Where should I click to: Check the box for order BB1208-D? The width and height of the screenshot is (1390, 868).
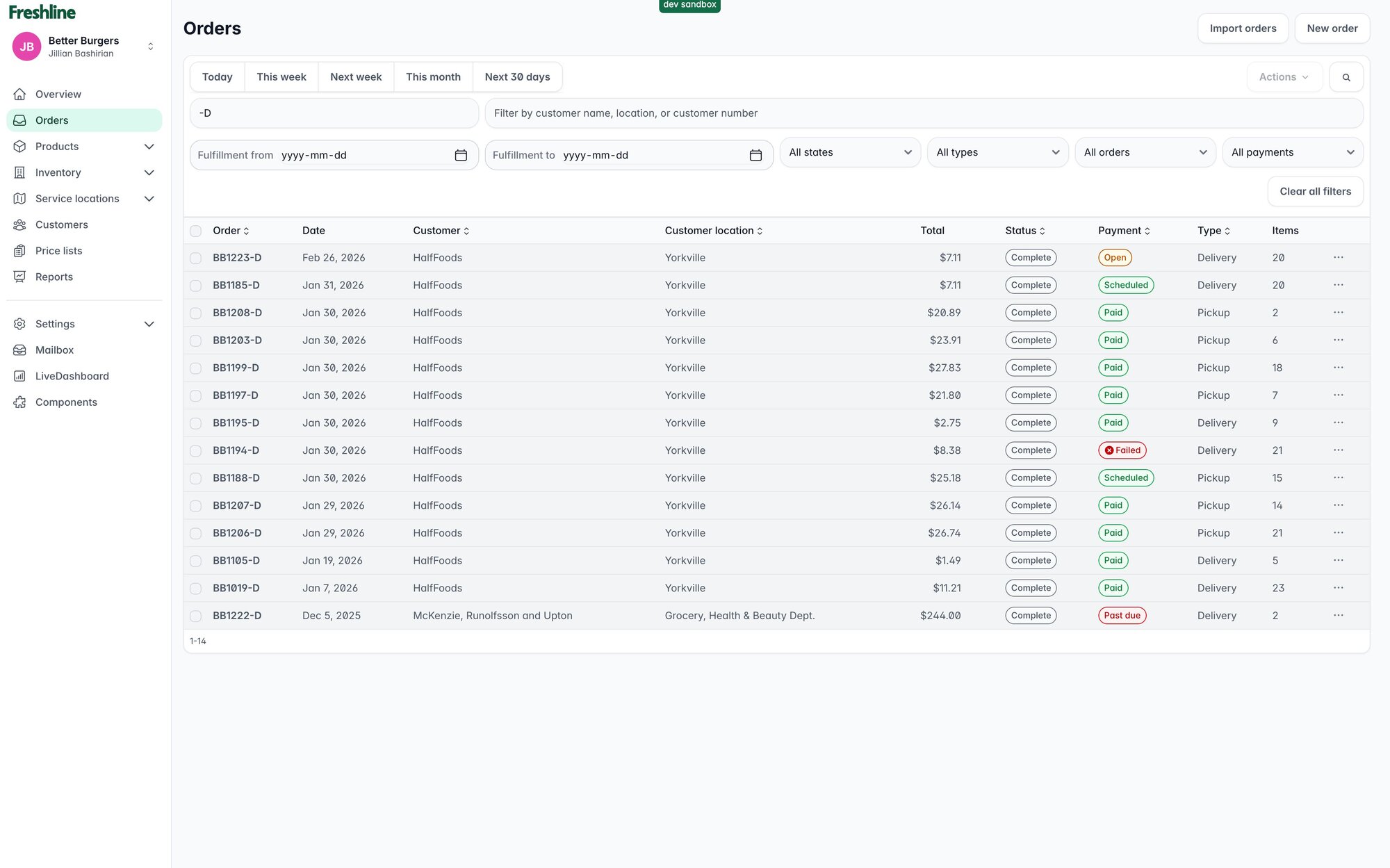[196, 313]
